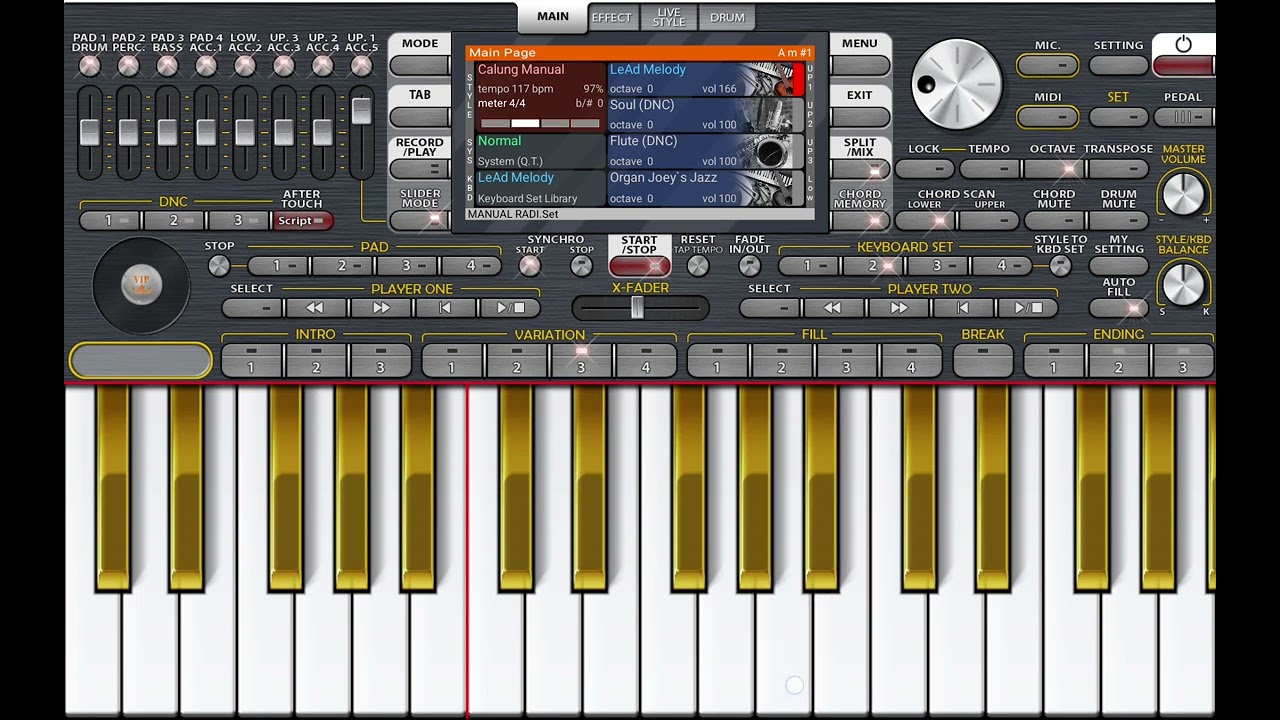Fast forward Player One track
1280x720 pixels.
pyautogui.click(x=380, y=308)
